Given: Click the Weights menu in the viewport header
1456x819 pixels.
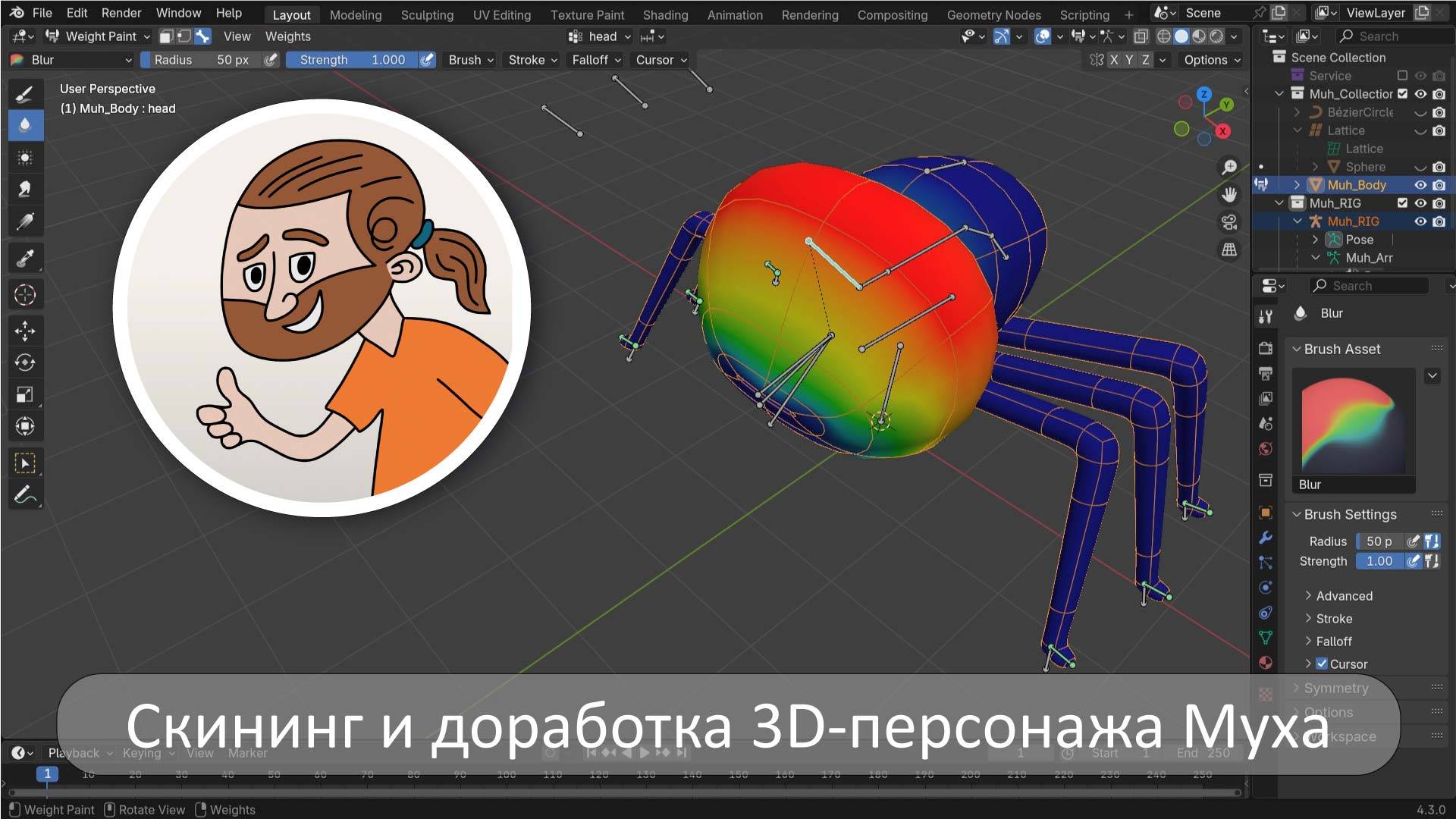Looking at the screenshot, I should tap(287, 36).
